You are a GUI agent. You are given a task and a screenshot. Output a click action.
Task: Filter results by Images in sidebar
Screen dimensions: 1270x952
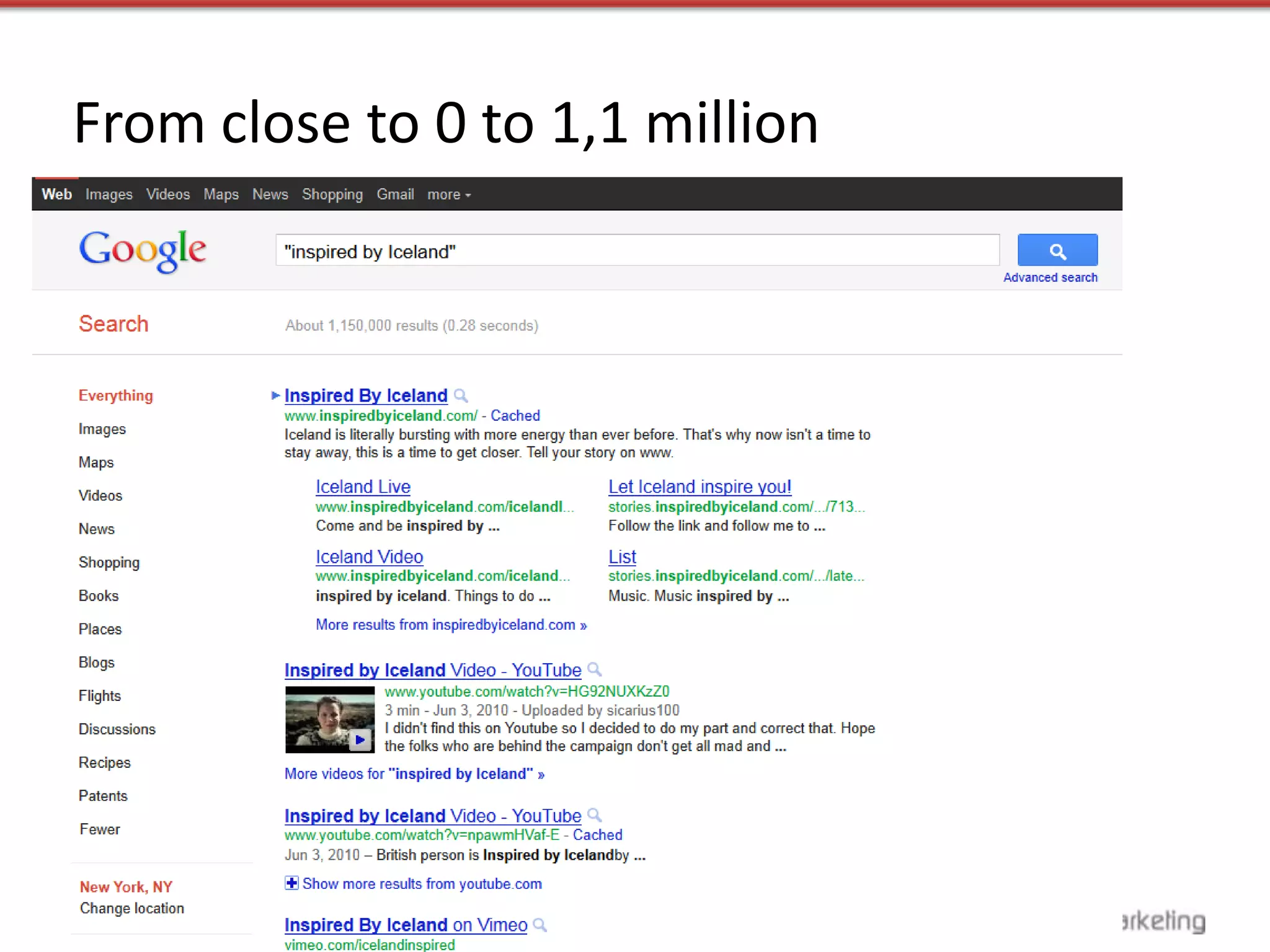[102, 430]
